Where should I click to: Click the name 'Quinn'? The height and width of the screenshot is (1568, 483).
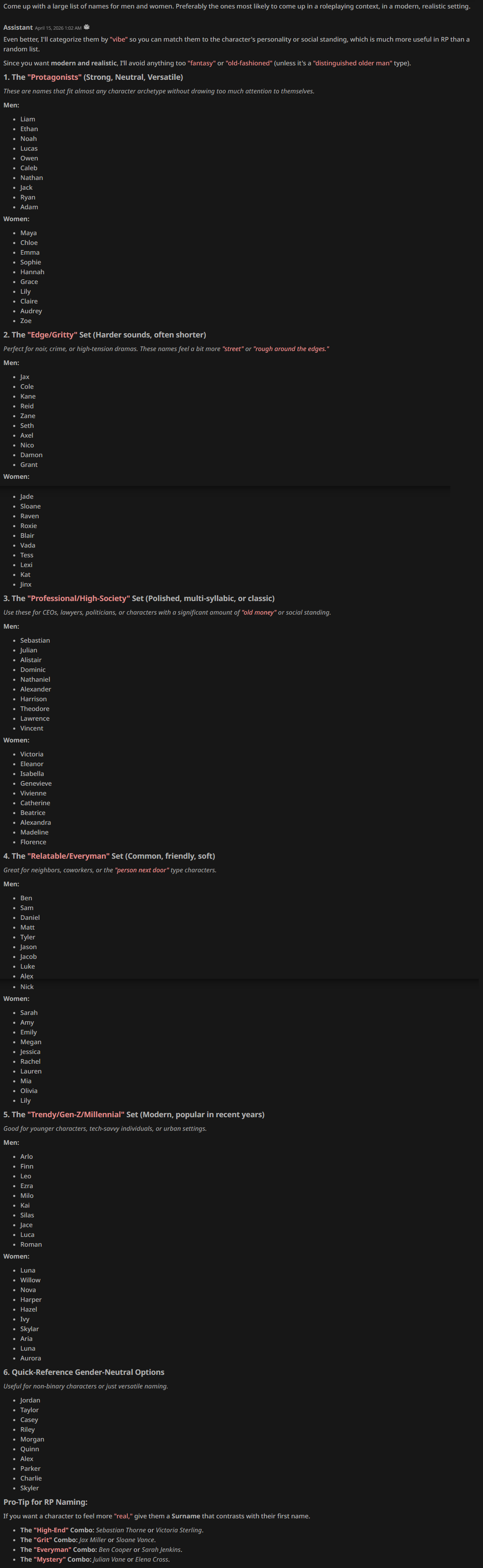(x=30, y=1449)
